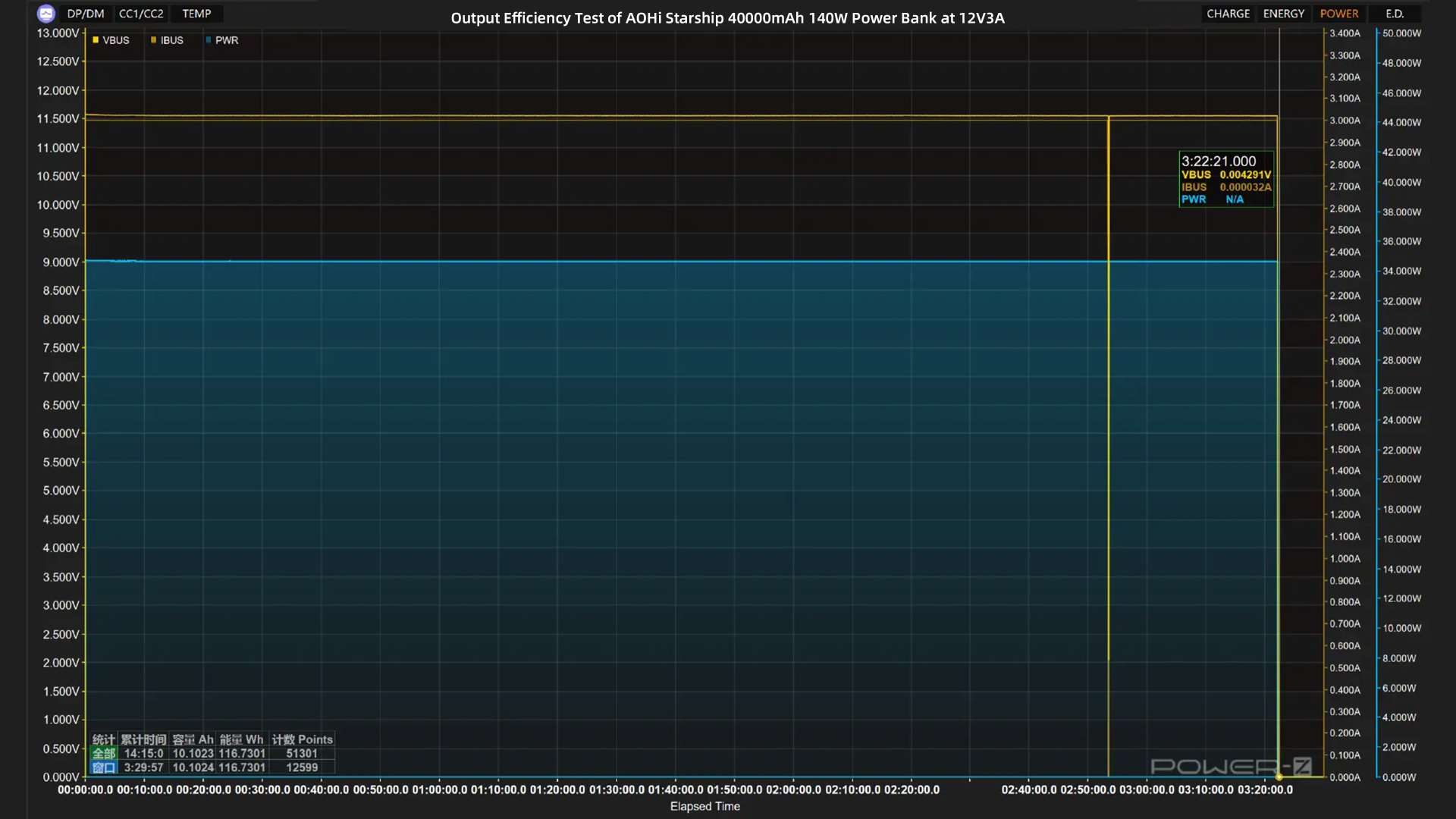Click the 50.000W power axis tick
Image resolution: width=1456 pixels, height=819 pixels.
pos(1401,33)
